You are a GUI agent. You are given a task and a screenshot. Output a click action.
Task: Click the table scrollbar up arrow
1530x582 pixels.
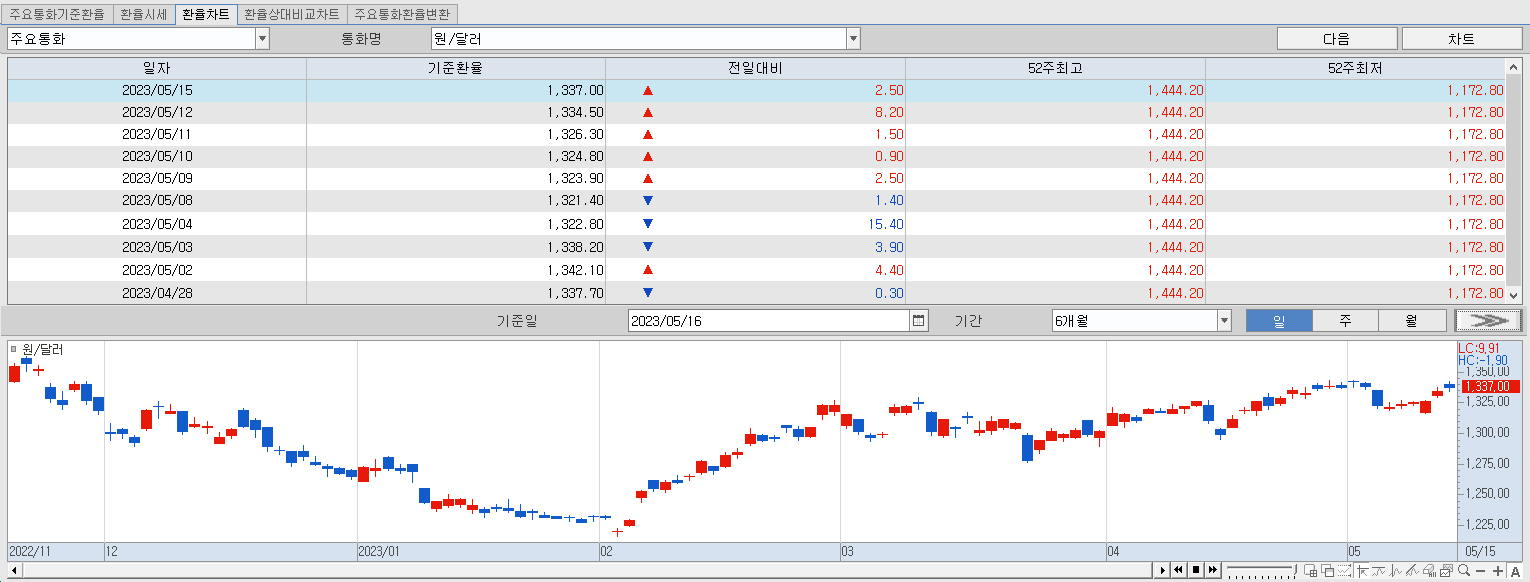click(x=1513, y=67)
